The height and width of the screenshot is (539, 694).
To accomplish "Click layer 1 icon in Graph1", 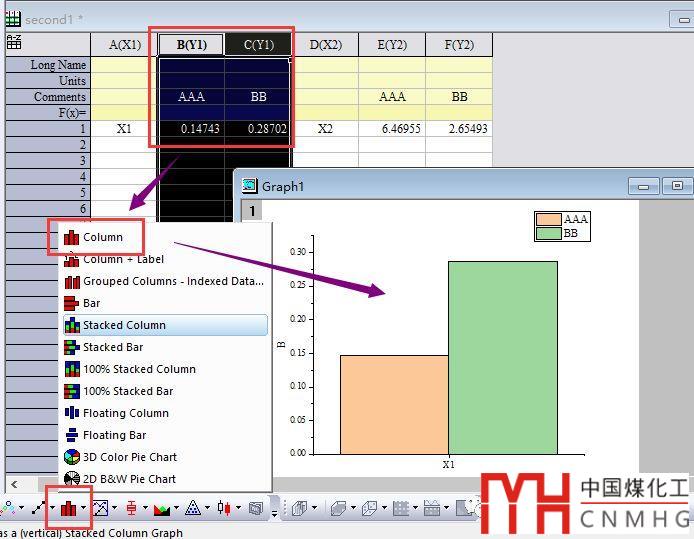I will tap(252, 211).
